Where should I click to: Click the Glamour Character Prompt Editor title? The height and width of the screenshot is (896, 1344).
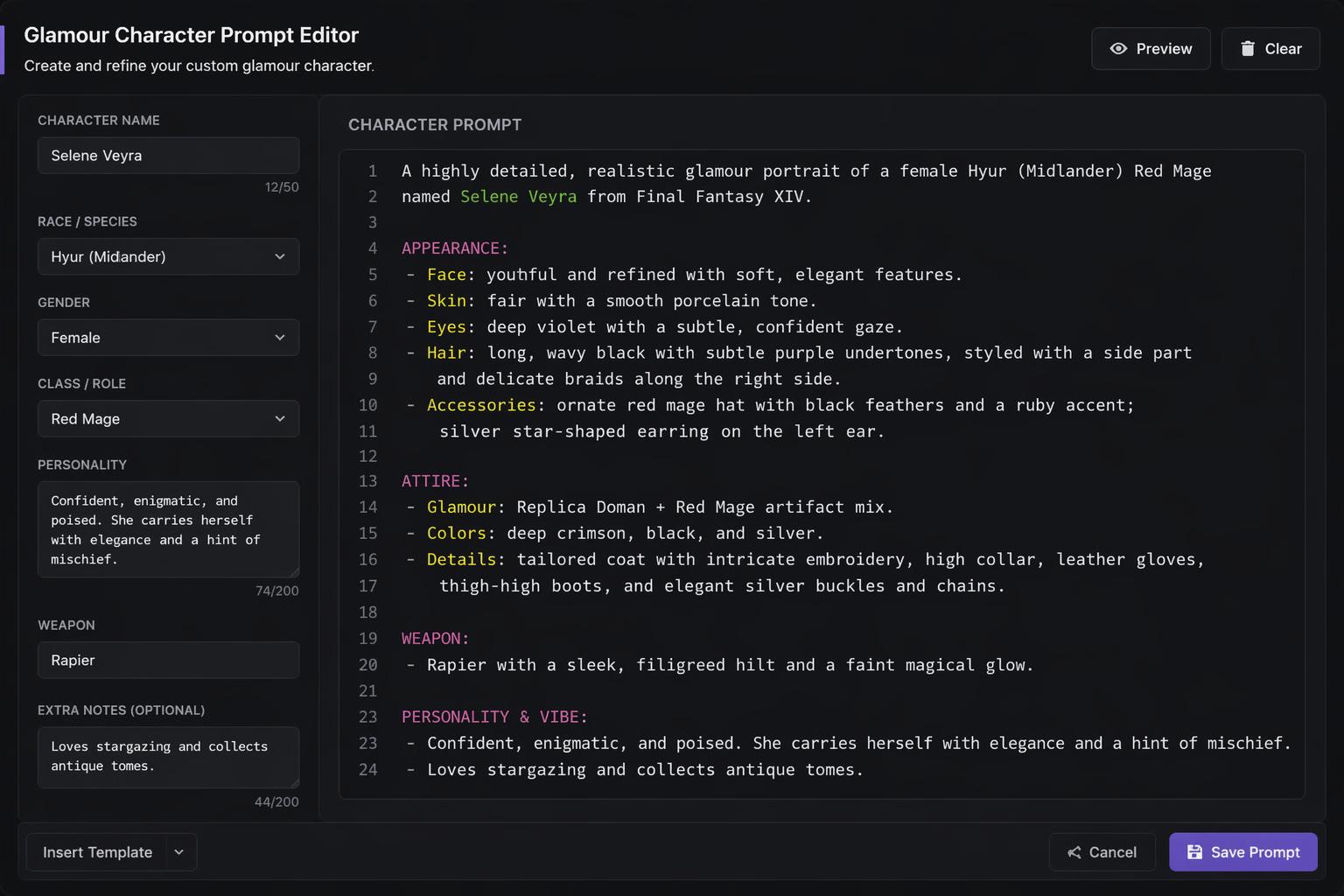coord(192,35)
